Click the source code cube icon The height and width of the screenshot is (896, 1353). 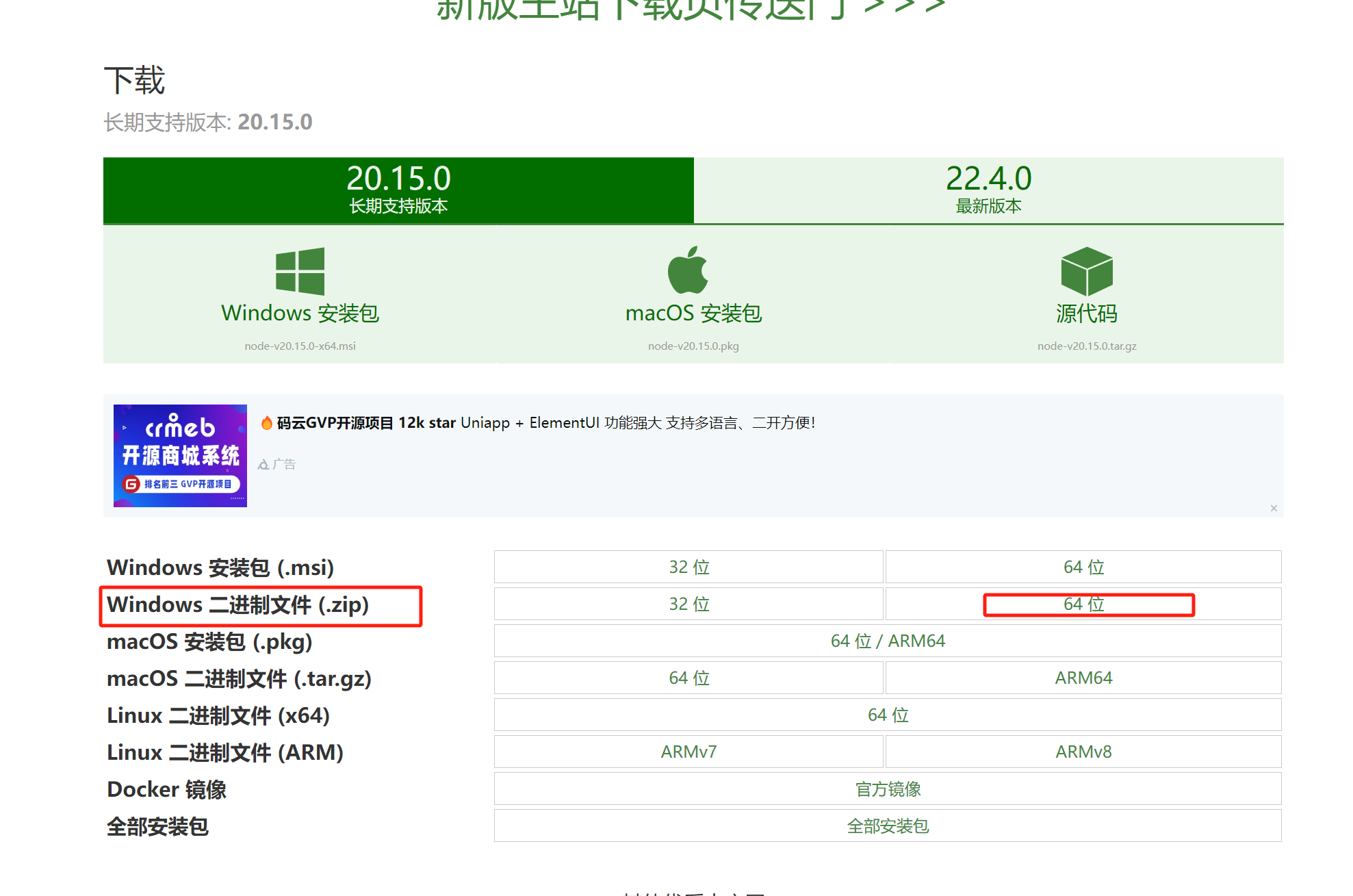click(1086, 272)
